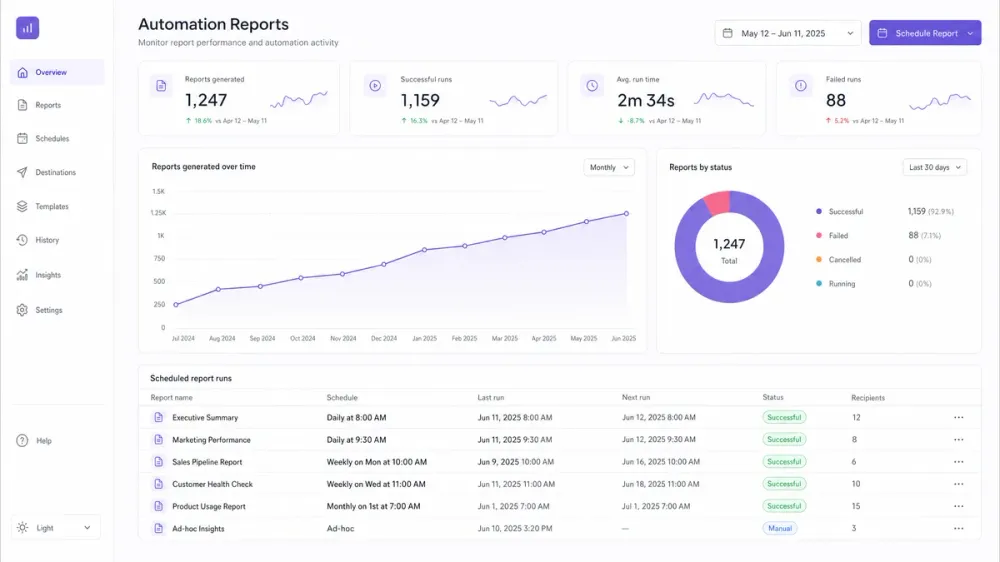Image resolution: width=1000 pixels, height=562 pixels.
Task: Click the Settings gear icon in sidebar
Action: click(x=22, y=310)
